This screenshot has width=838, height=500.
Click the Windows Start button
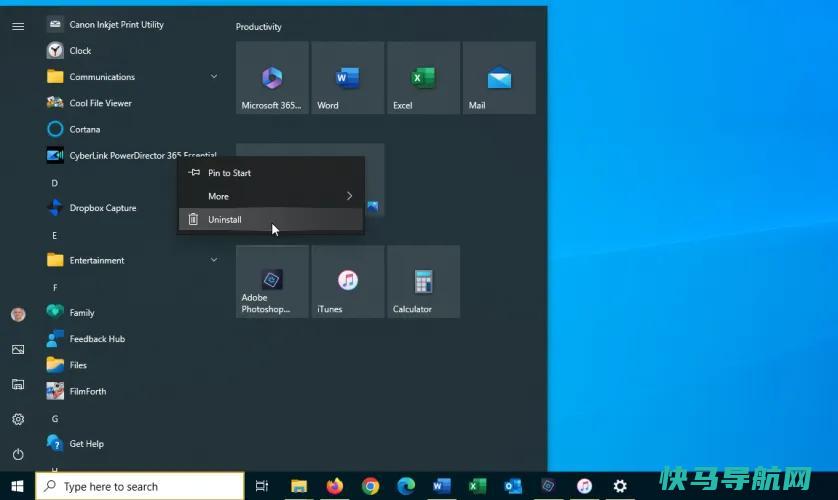(x=17, y=486)
